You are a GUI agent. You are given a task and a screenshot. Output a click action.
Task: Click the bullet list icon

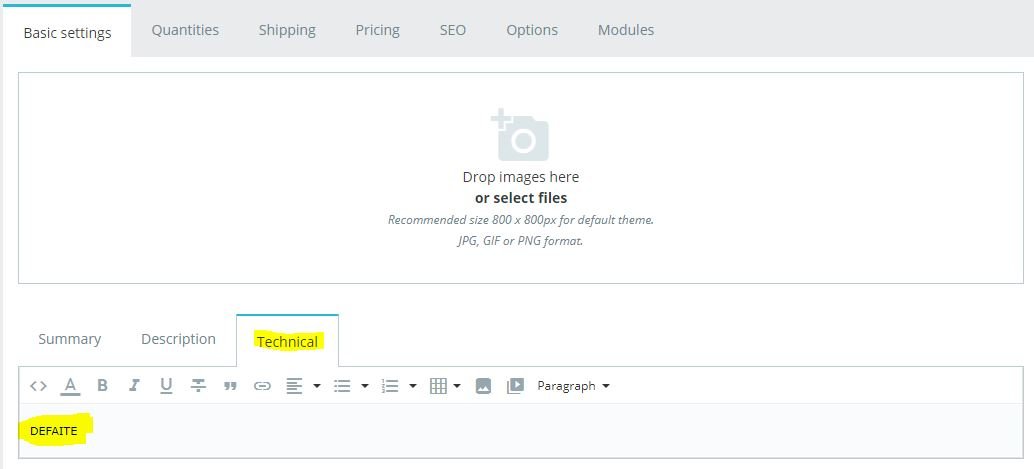click(x=342, y=386)
